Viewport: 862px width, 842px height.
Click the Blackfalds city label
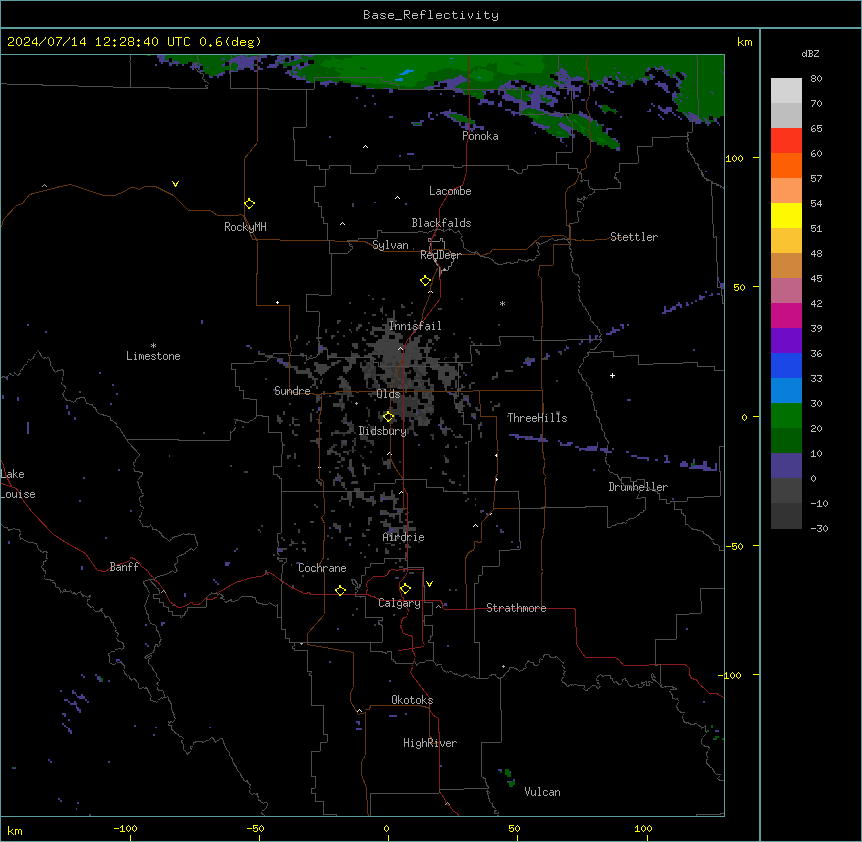441,223
